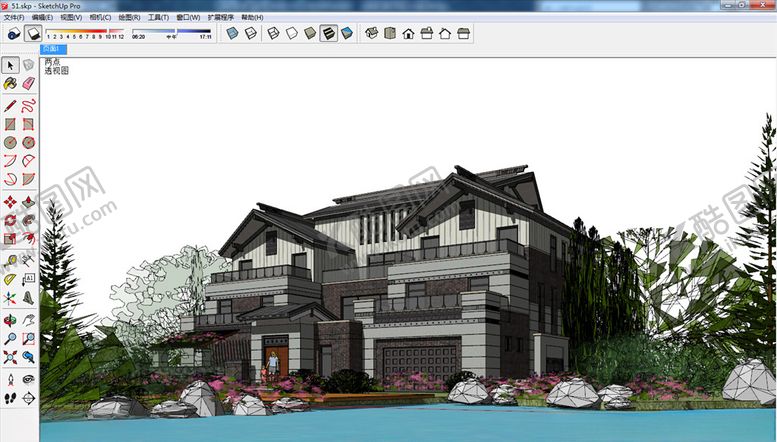This screenshot has height=442, width=777.
Task: Choose the Pencil line tool
Action: (x=10, y=105)
